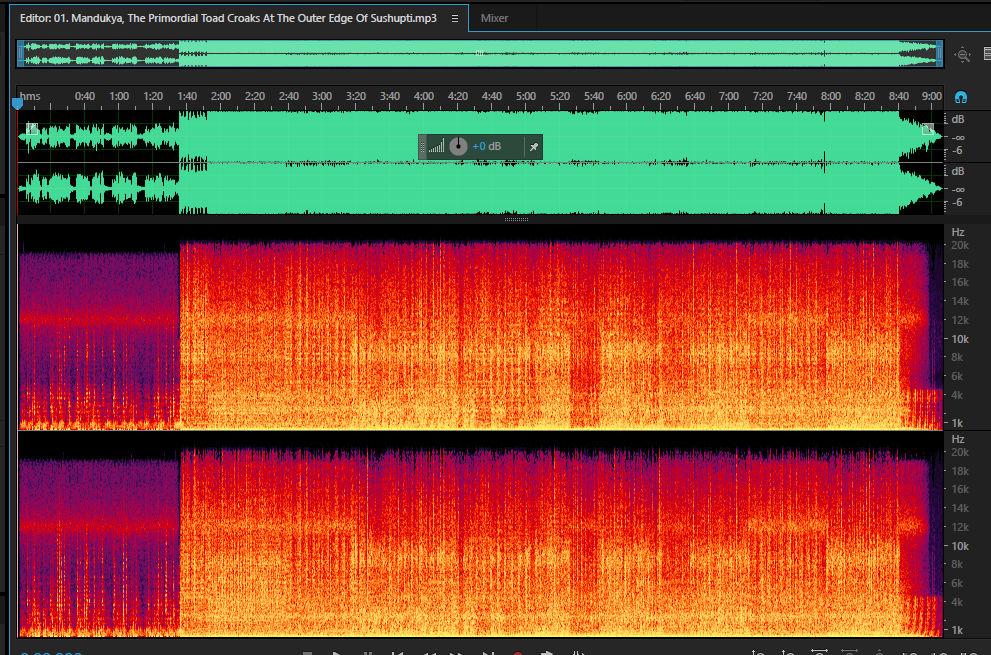Click the fade in handle on waveform
991x655 pixels.
pyautogui.click(x=32, y=129)
